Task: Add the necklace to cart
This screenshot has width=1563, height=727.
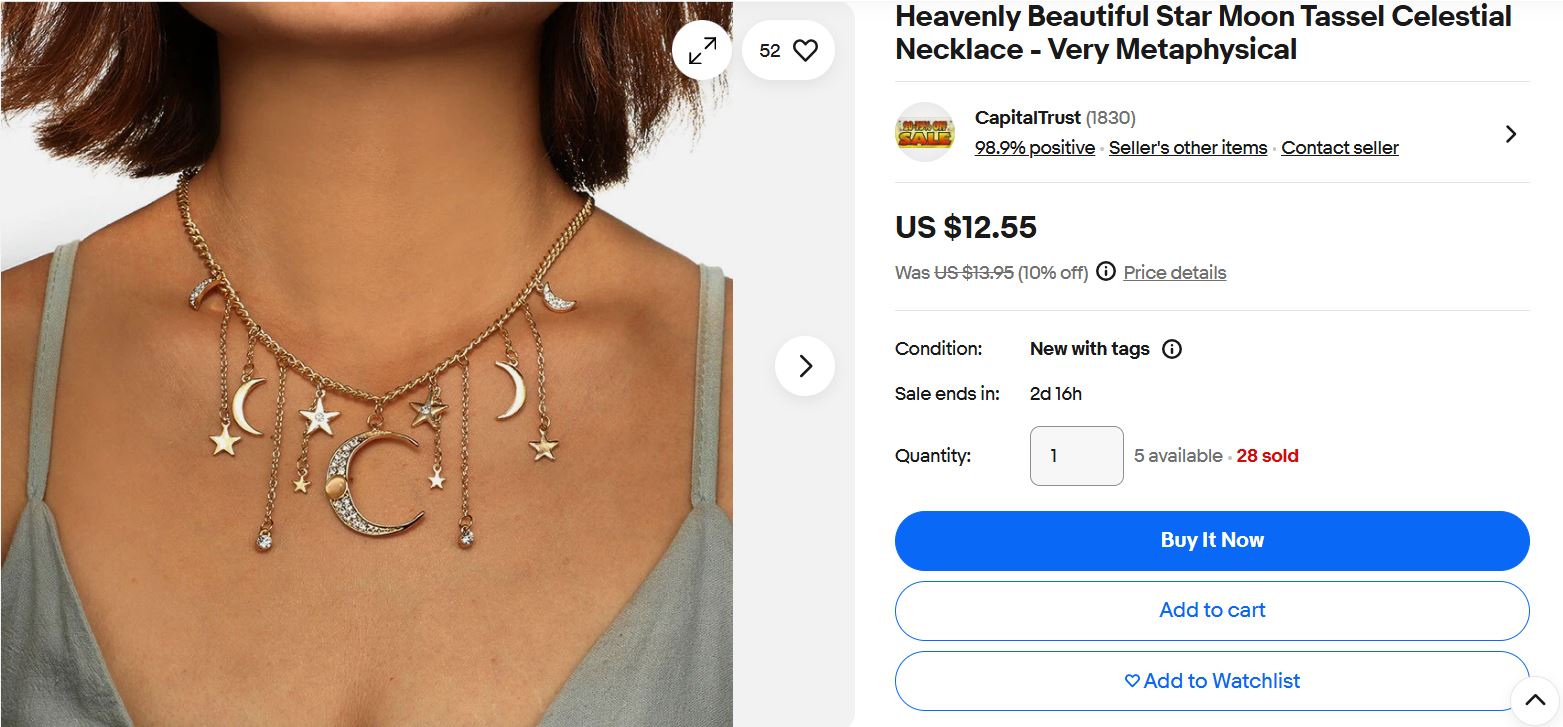Action: click(1212, 610)
